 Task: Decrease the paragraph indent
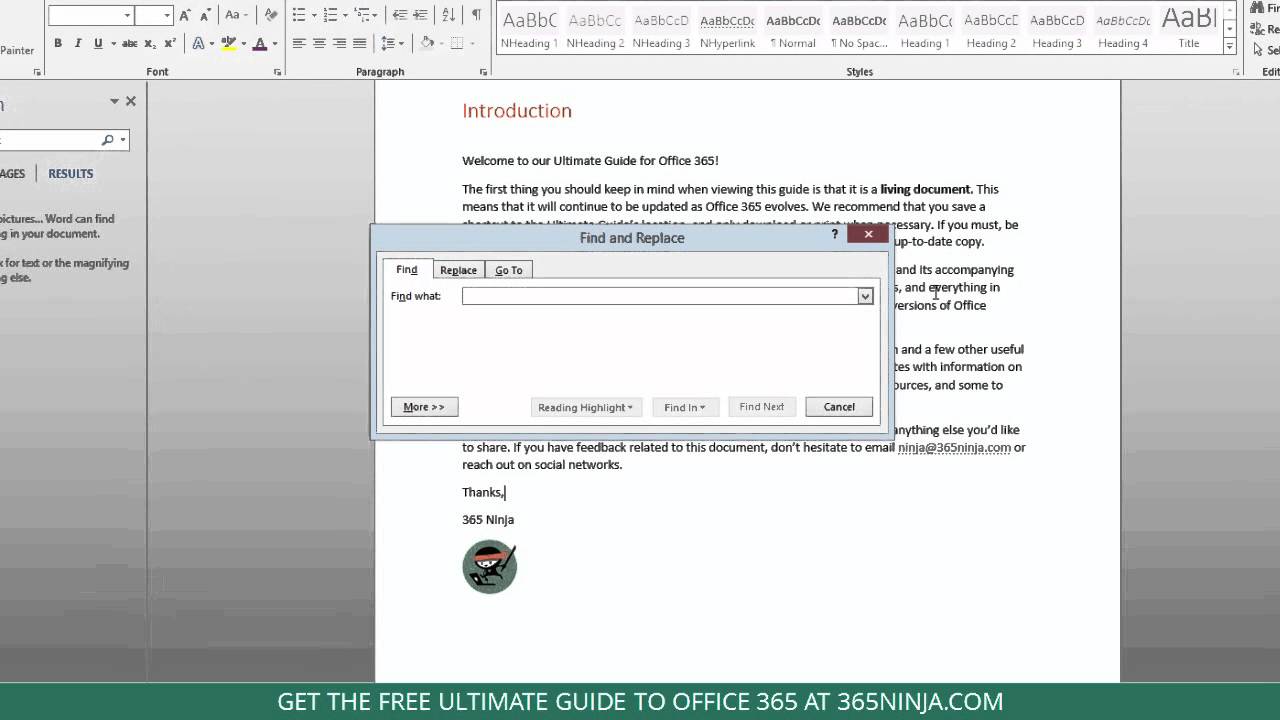(400, 15)
